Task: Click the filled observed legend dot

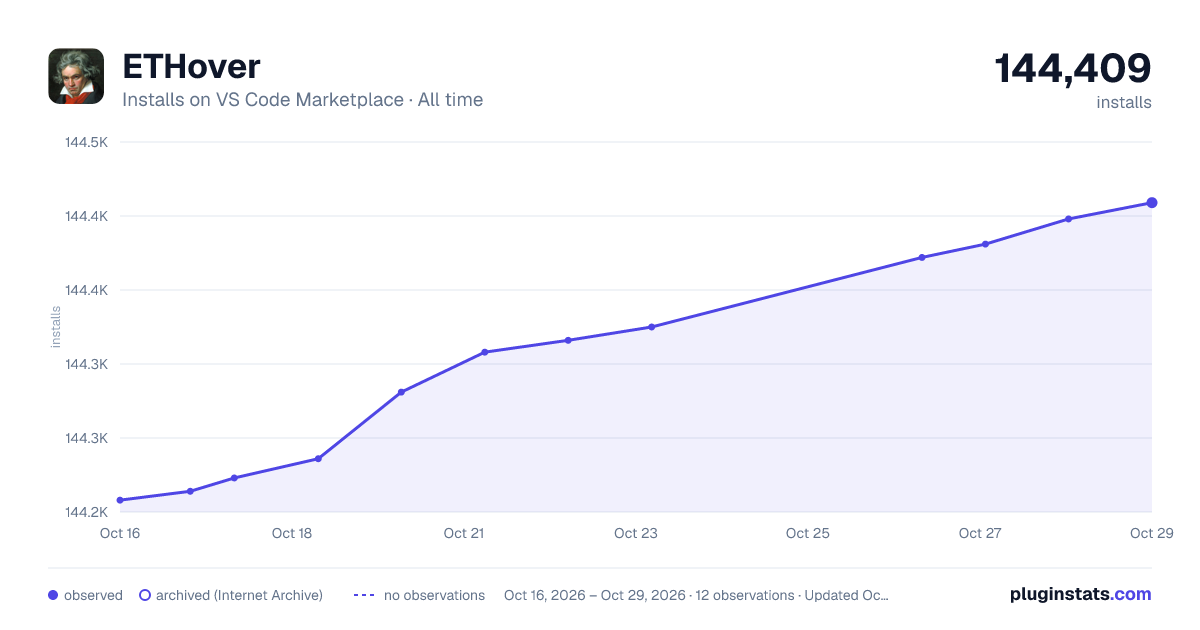Action: click(x=53, y=595)
